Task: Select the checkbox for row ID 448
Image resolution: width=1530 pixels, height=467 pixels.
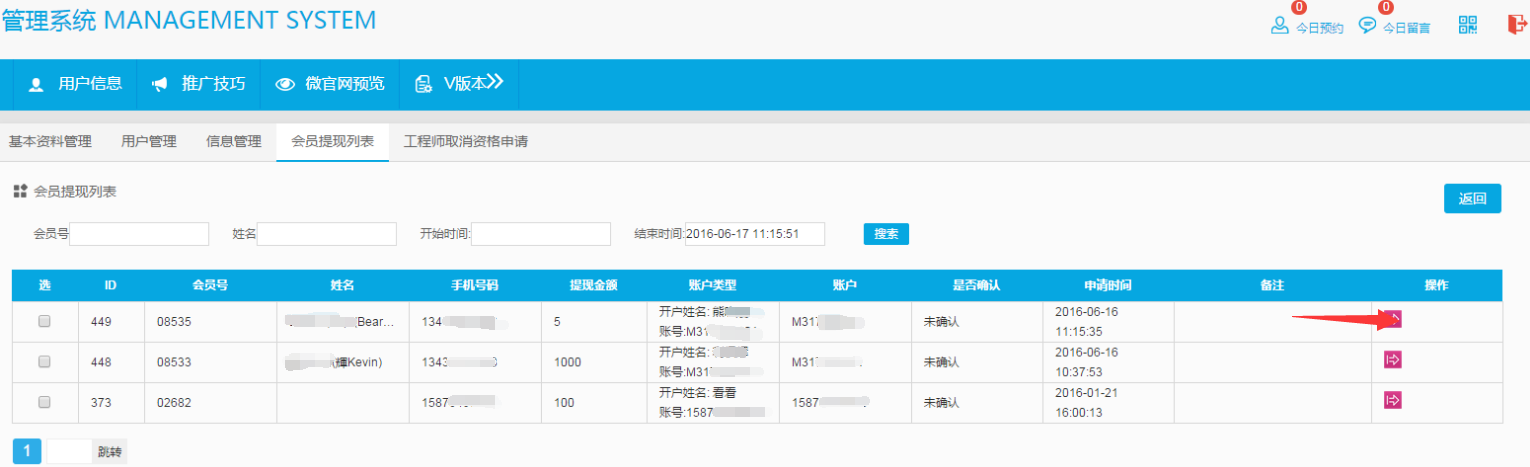Action: tap(44, 362)
